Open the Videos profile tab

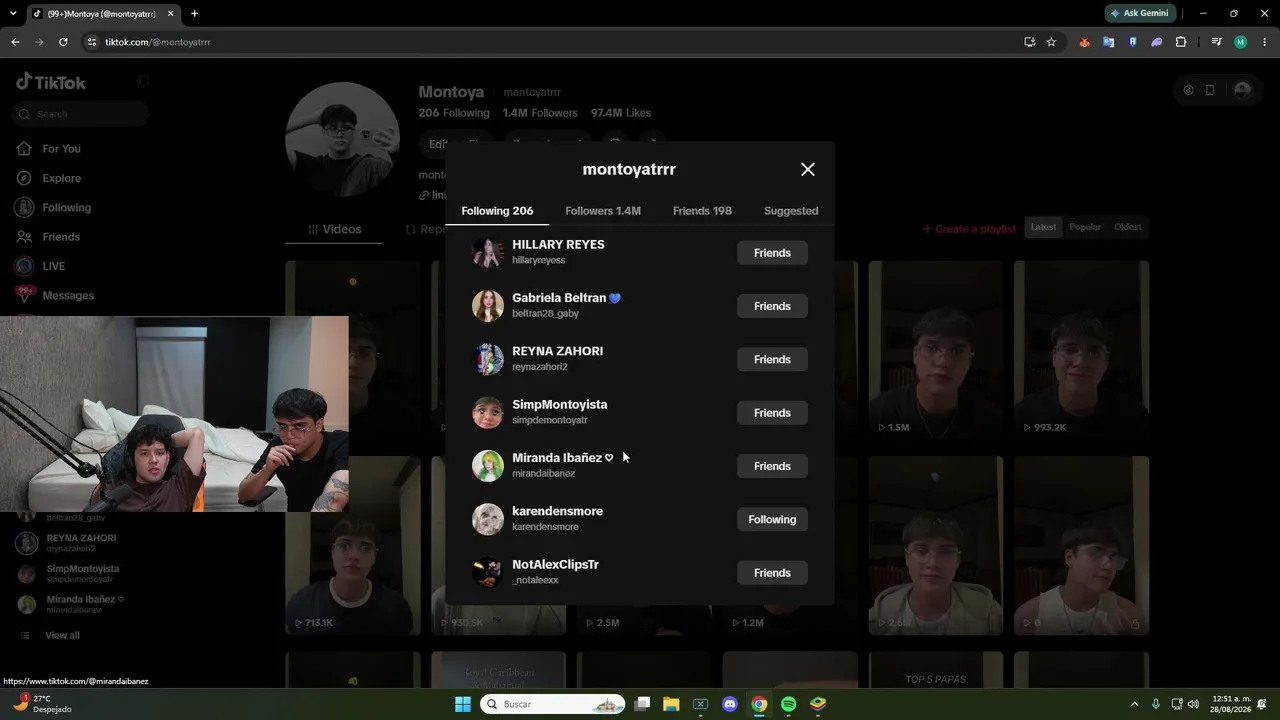pyautogui.click(x=334, y=229)
